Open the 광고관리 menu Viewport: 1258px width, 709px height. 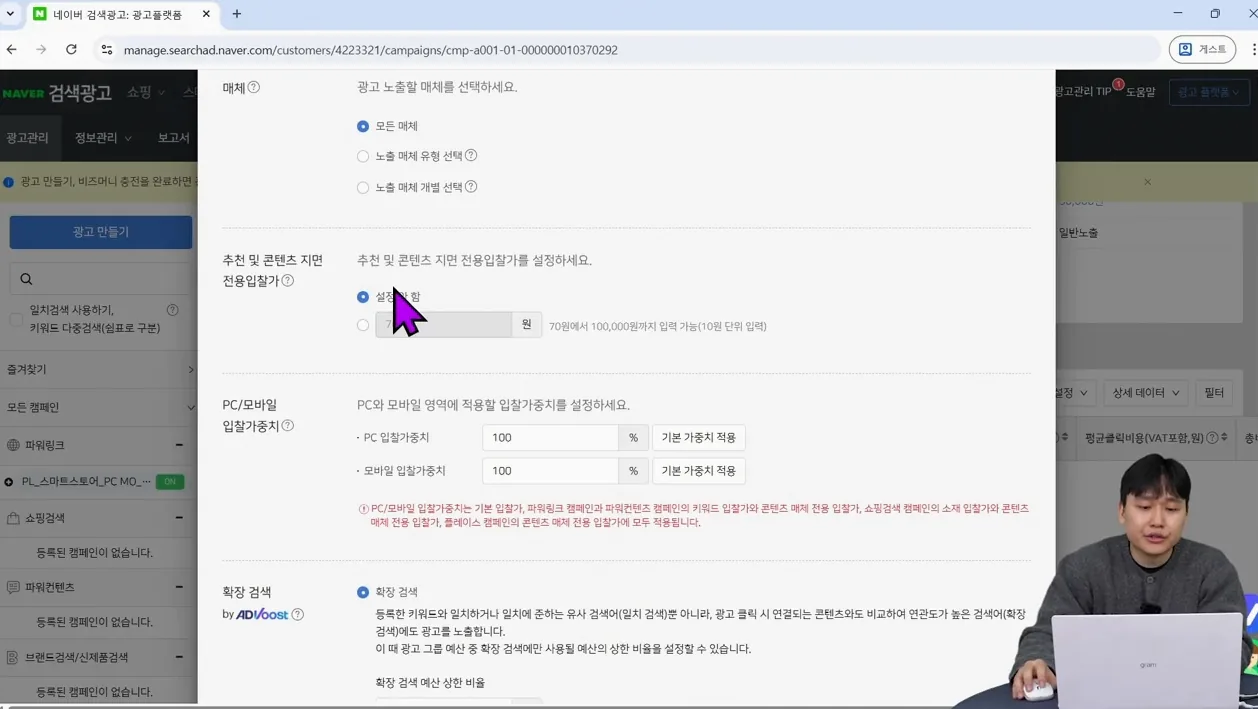(27, 138)
